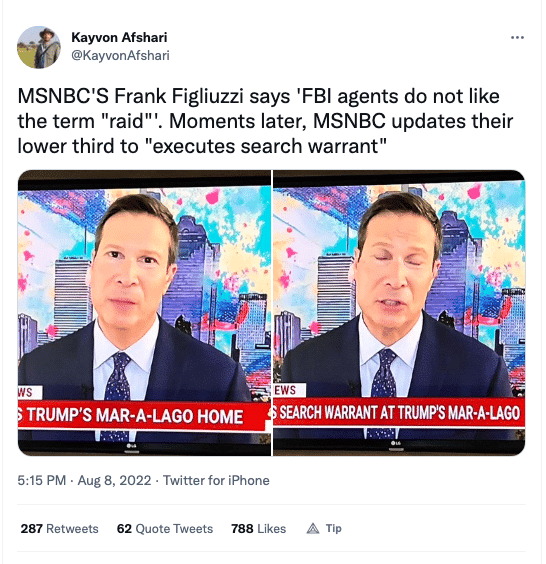Click the Tip label text
The image size is (546, 564).
point(333,528)
